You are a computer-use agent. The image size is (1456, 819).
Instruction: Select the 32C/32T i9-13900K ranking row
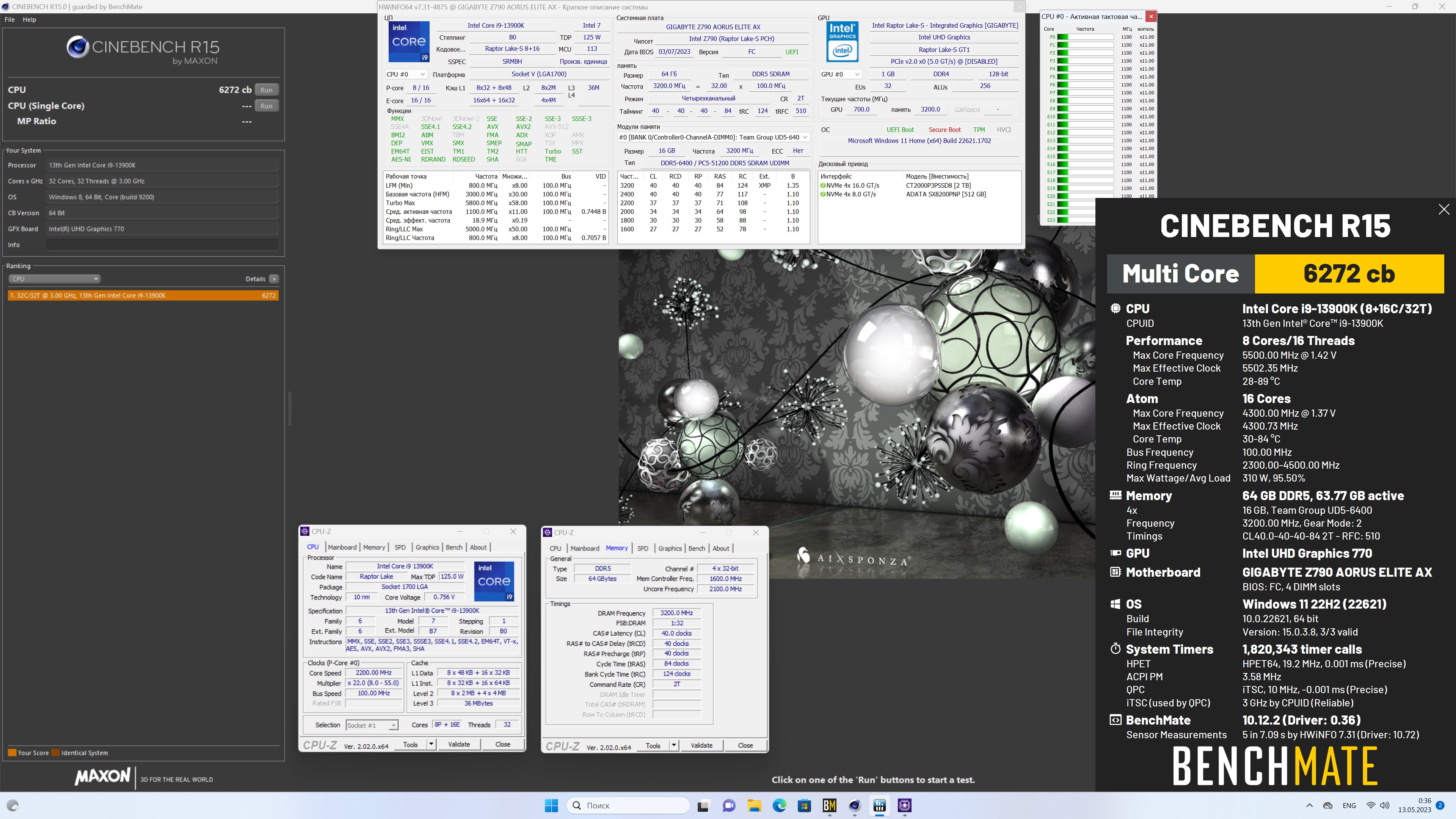point(144,296)
